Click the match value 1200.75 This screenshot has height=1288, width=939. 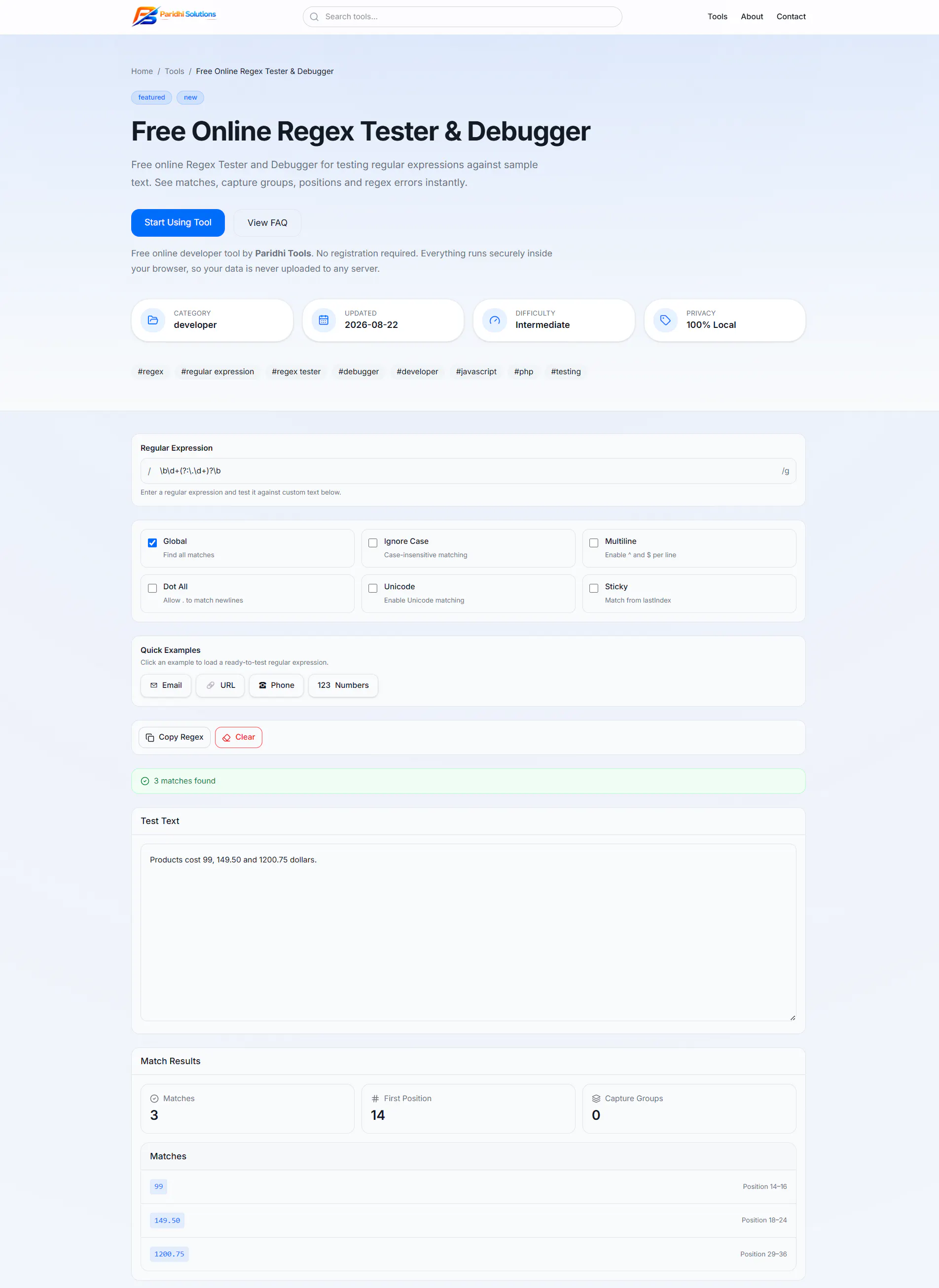(x=169, y=1254)
